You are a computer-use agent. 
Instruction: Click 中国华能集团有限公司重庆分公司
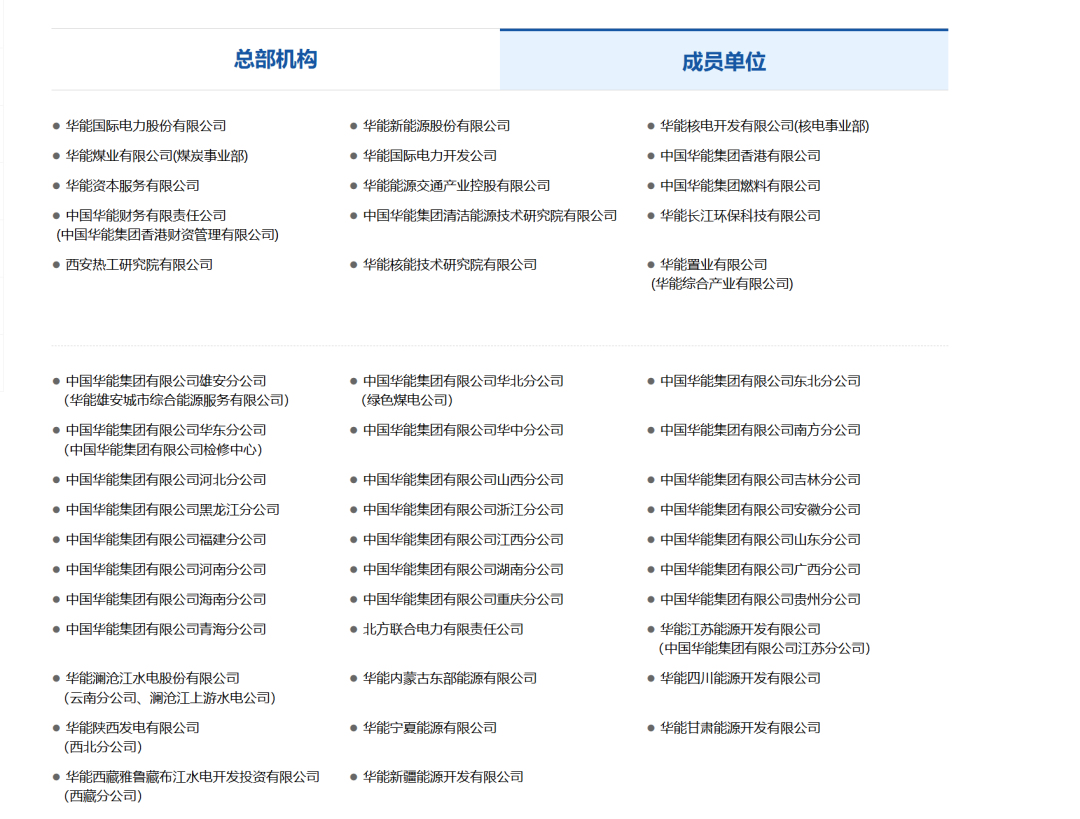tap(464, 599)
